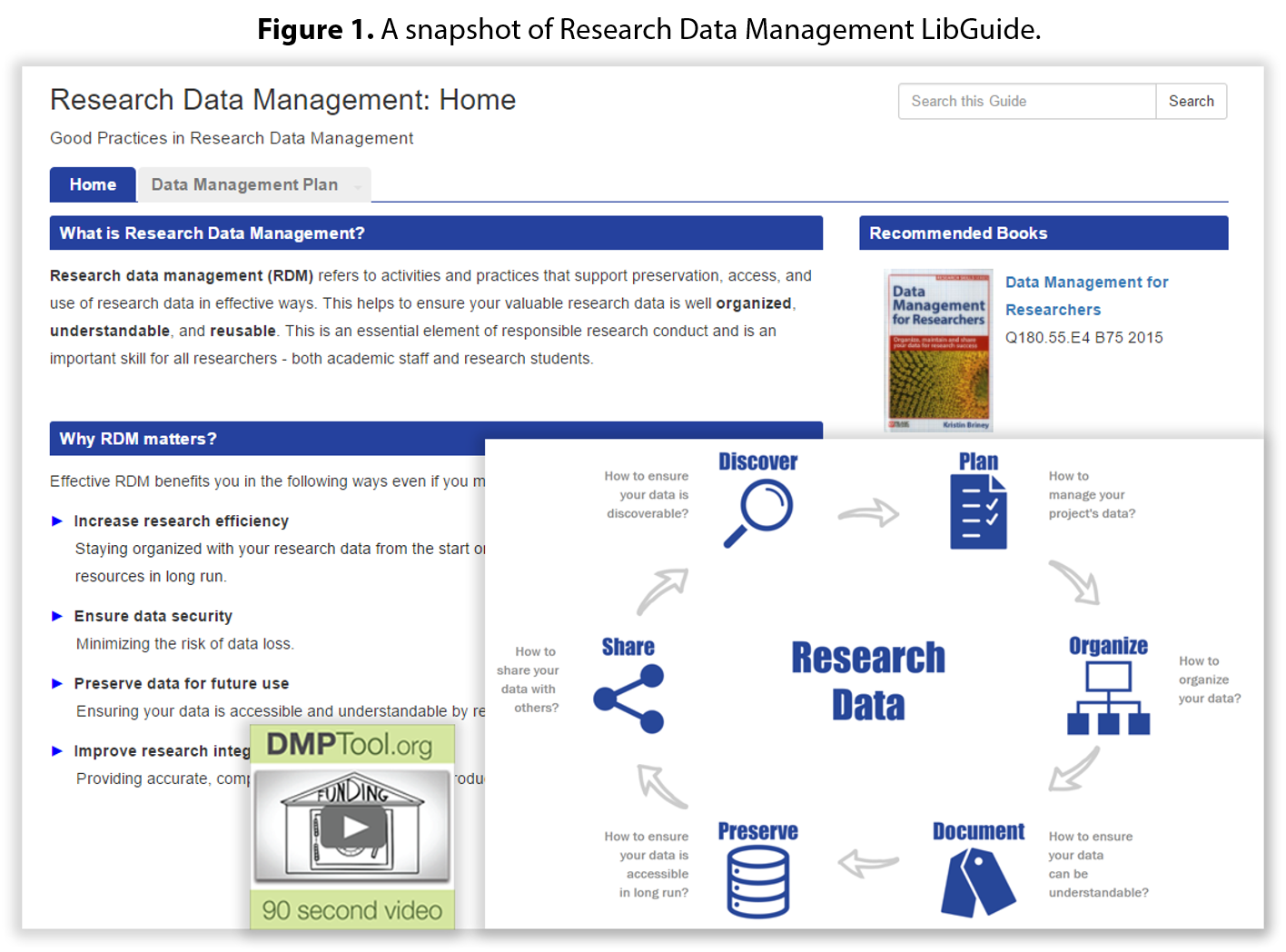1286x952 pixels.
Task: Click 'How to manage your project's data?' text
Action: (1092, 495)
